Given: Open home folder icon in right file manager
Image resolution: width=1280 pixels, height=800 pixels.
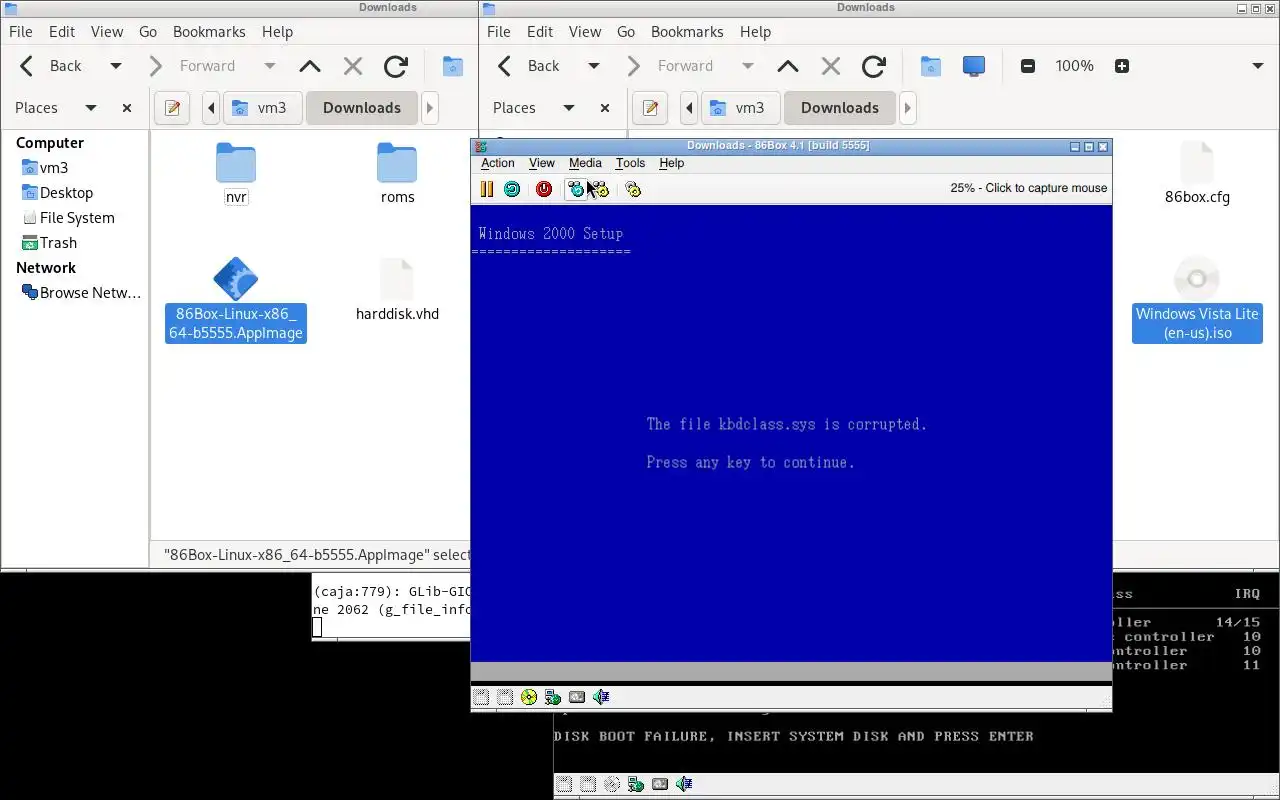Looking at the screenshot, I should [x=931, y=66].
